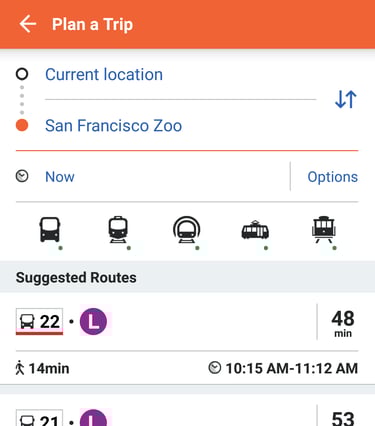
Task: Select the bus 21 route badge
Action: point(39,418)
